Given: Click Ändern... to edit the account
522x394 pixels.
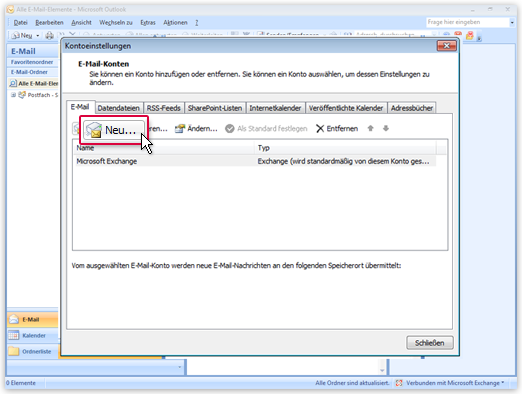Looking at the screenshot, I should point(196,128).
